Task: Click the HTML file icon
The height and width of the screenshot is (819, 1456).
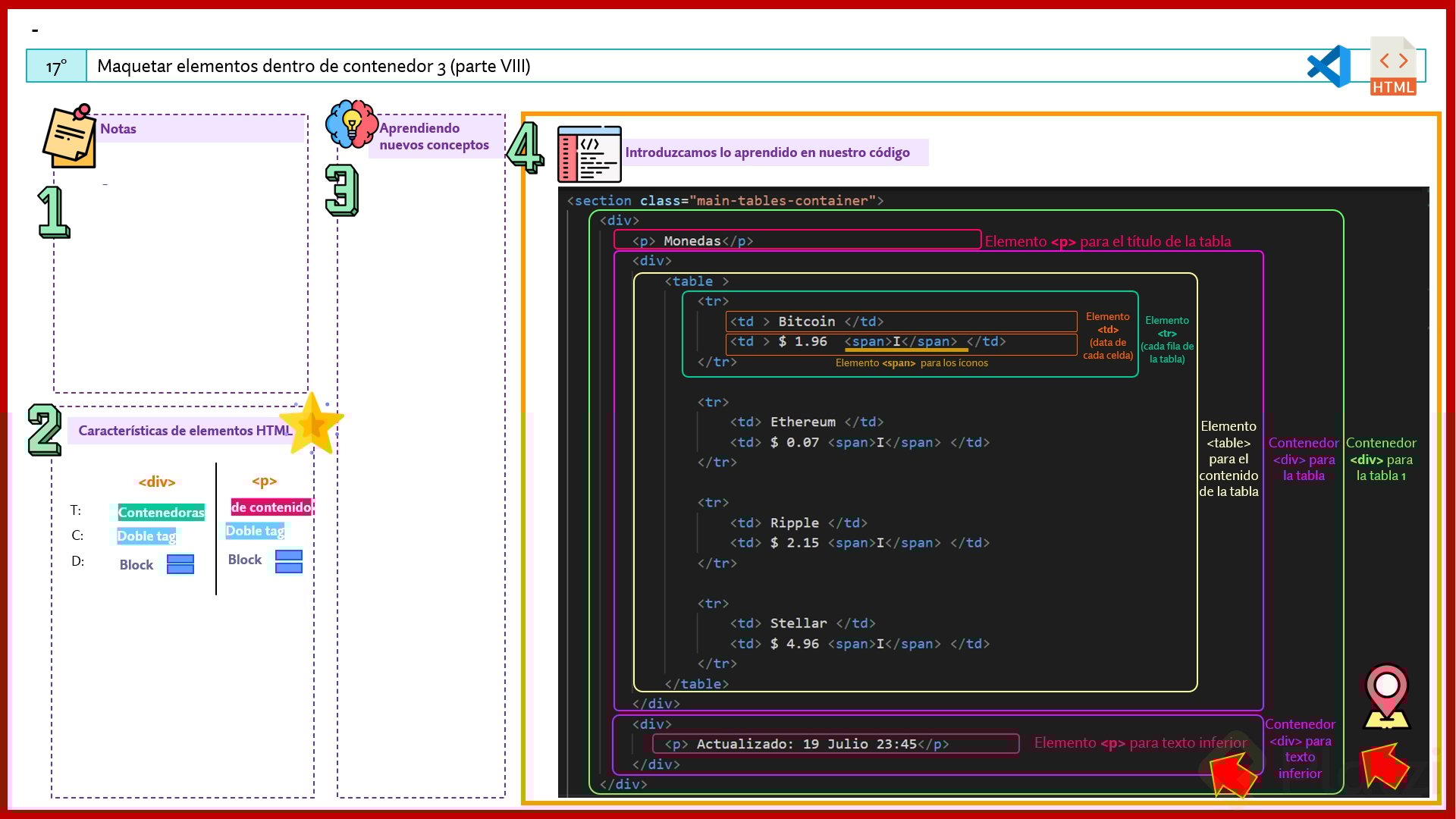Action: click(1393, 66)
